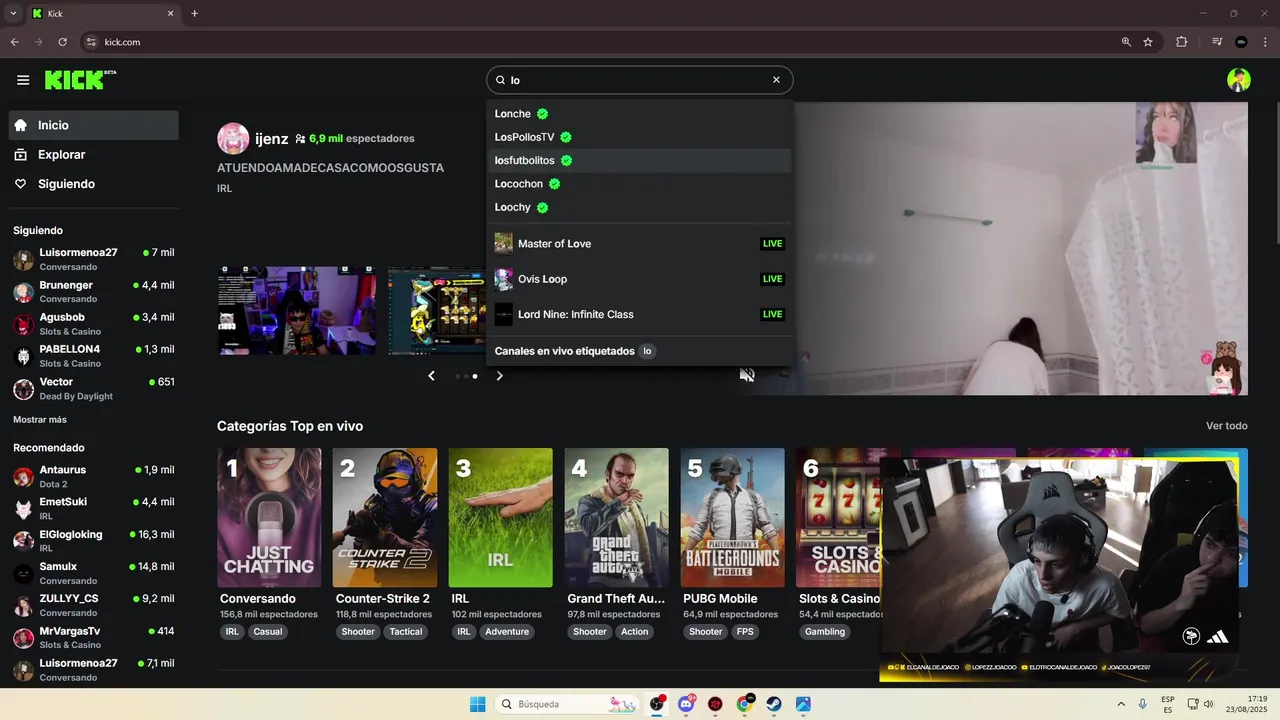This screenshot has width=1280, height=720.
Task: Open the recommended channel Antaurus
Action: 94,476
